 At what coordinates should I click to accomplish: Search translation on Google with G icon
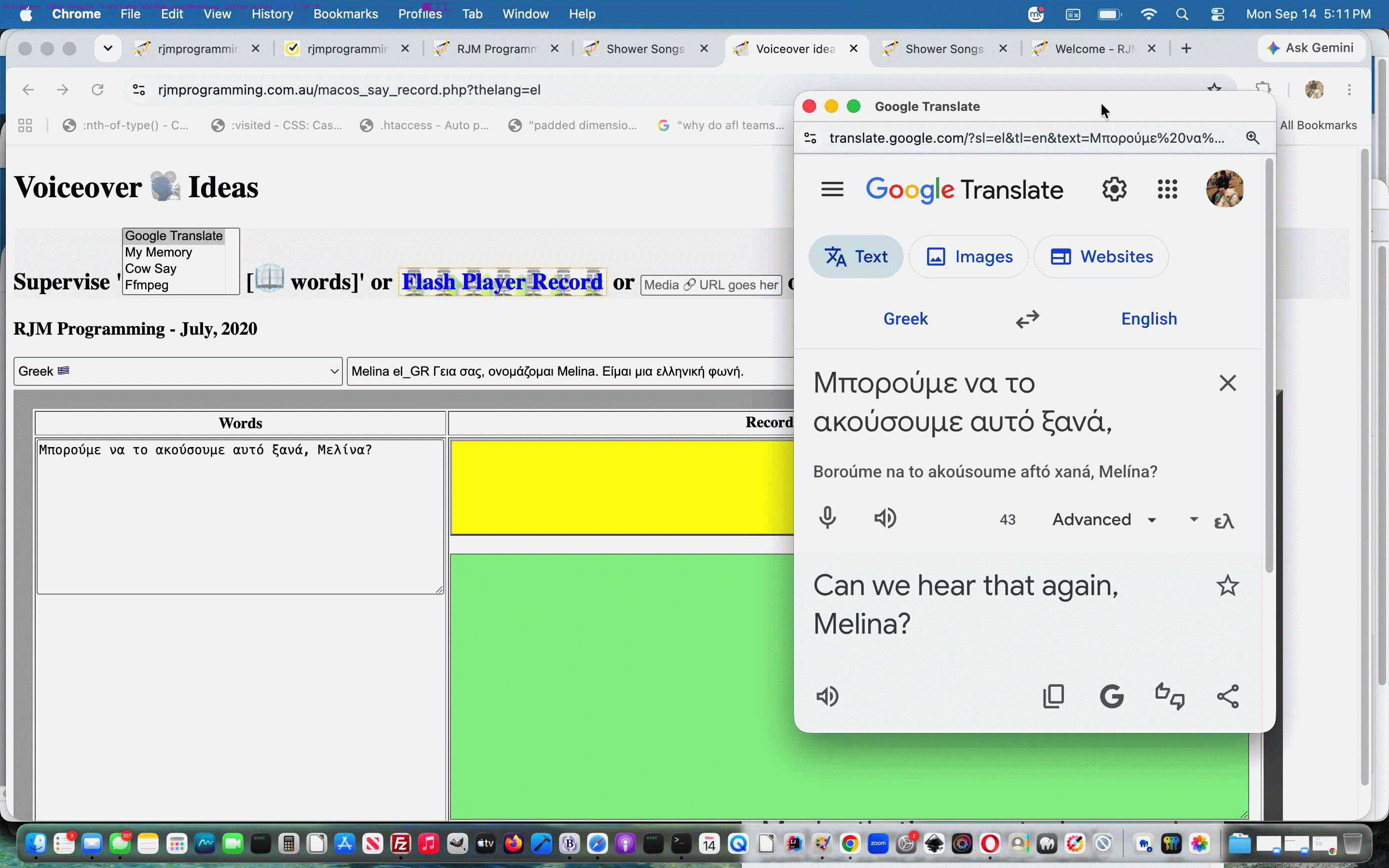[x=1111, y=696]
